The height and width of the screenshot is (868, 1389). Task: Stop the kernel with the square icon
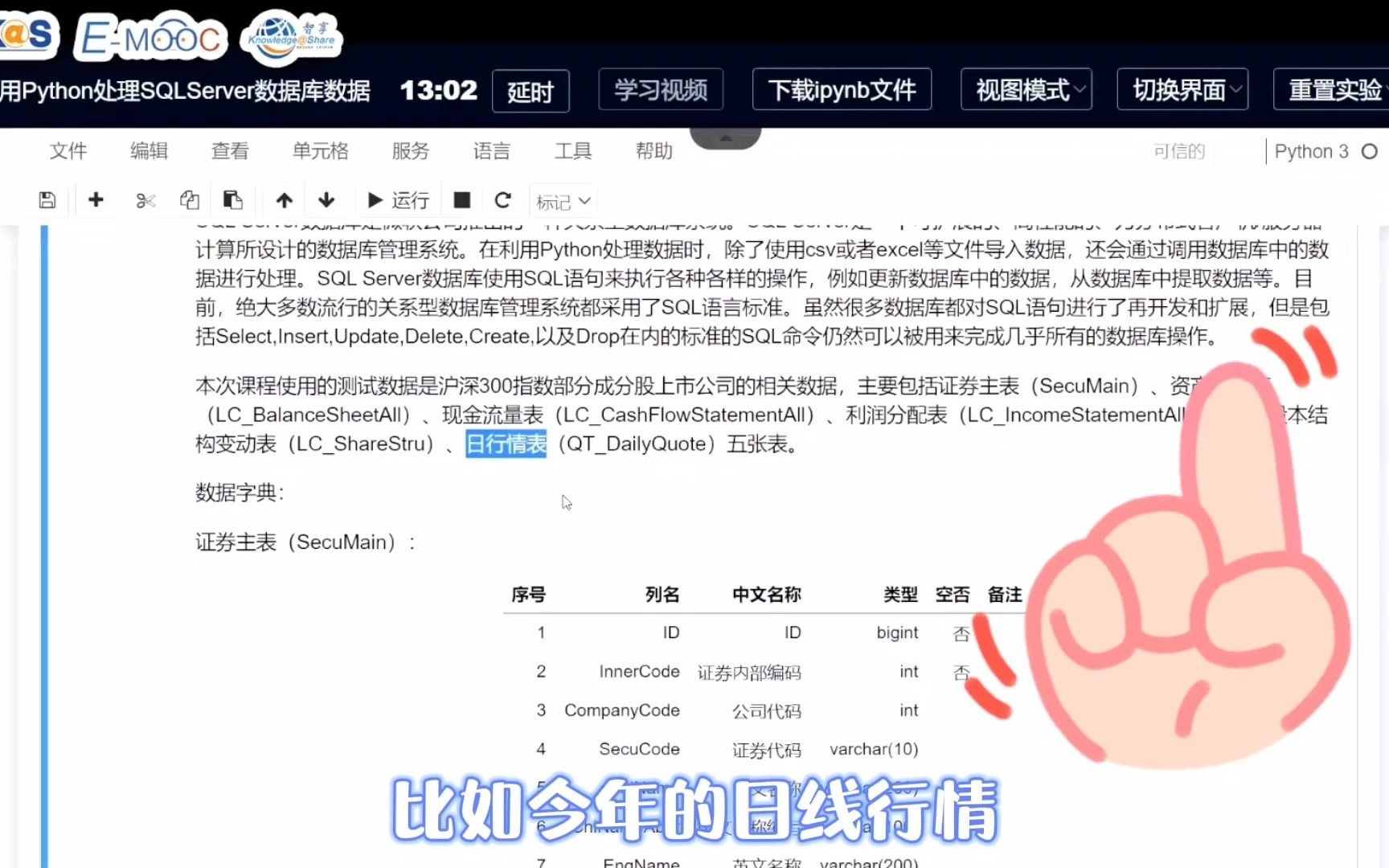(461, 200)
